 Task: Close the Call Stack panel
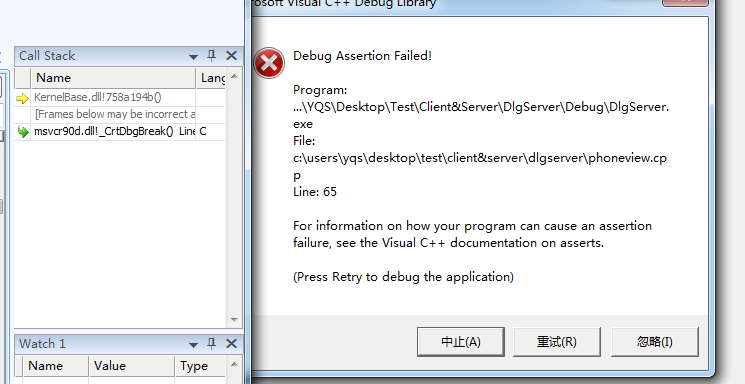click(x=231, y=56)
